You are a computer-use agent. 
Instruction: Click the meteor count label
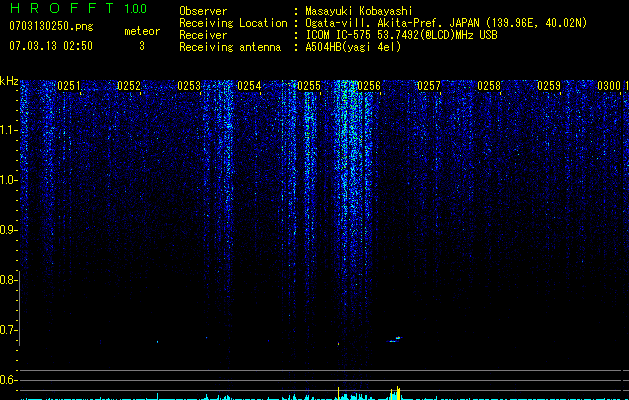tap(142, 31)
